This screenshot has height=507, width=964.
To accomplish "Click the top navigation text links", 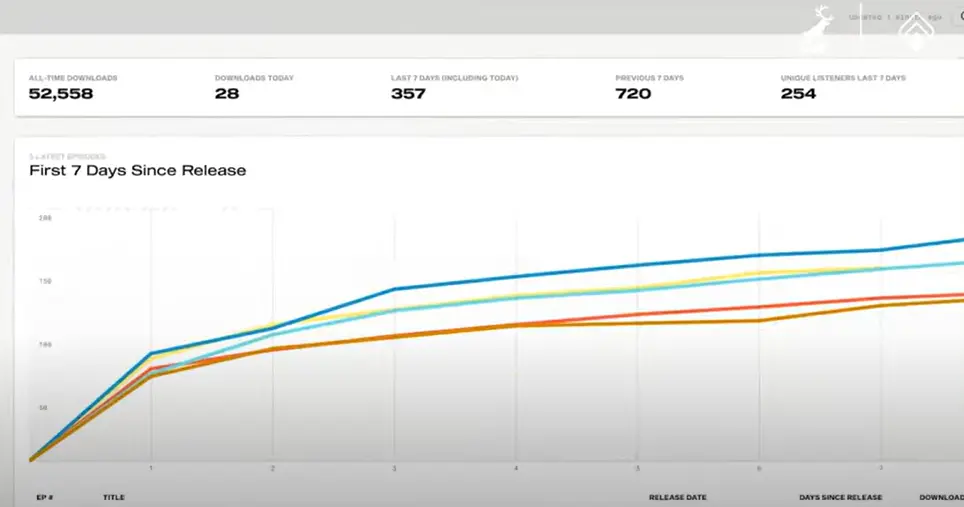I will (893, 17).
